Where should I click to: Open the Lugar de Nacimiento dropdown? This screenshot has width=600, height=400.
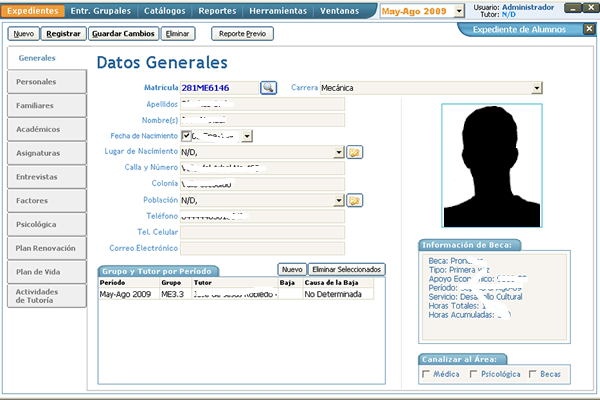[340, 152]
